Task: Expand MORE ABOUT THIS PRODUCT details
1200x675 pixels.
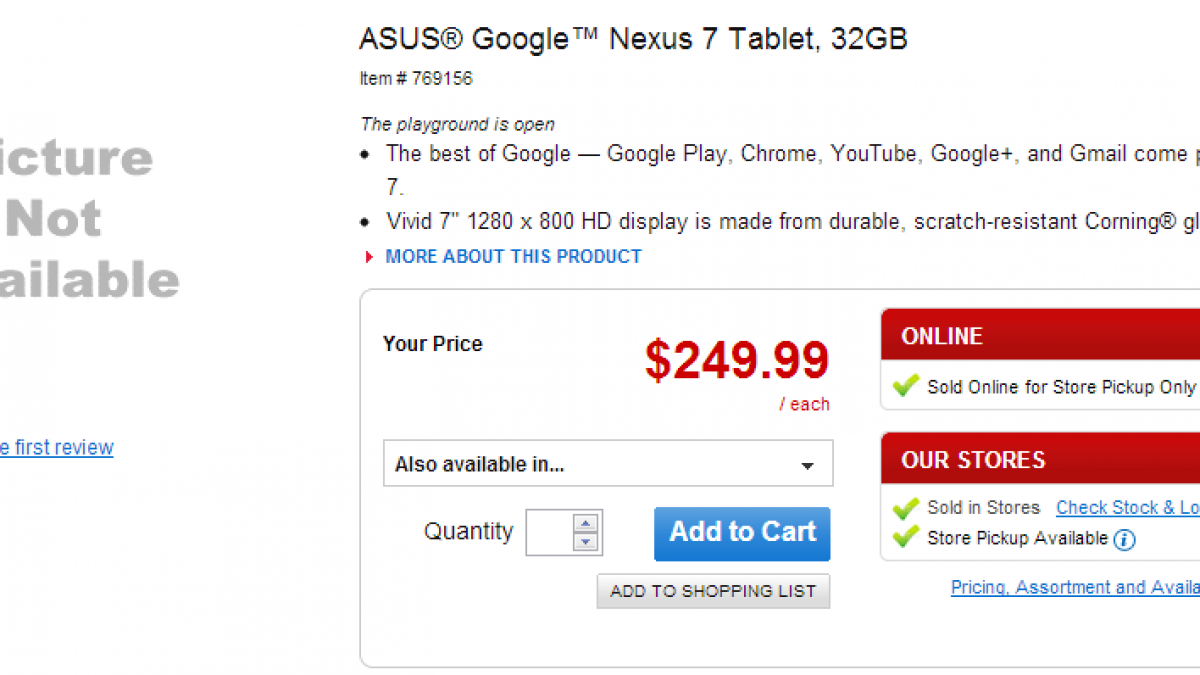Action: [x=513, y=257]
